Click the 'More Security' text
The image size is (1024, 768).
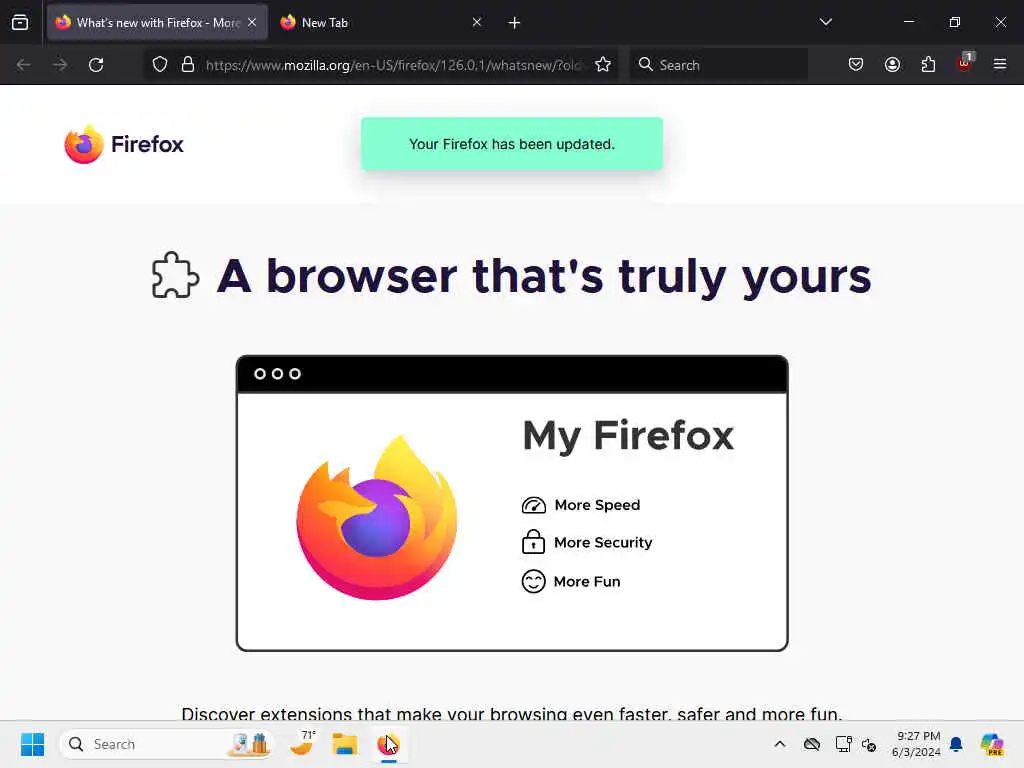[x=603, y=543]
